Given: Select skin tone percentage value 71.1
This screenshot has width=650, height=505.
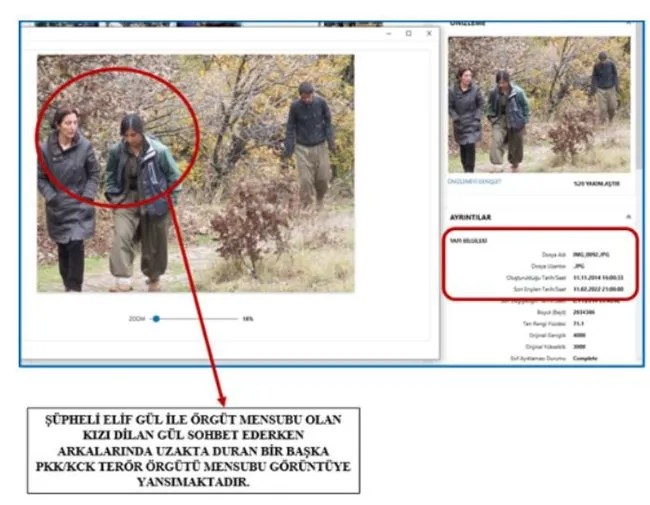Looking at the screenshot, I should (578, 323).
